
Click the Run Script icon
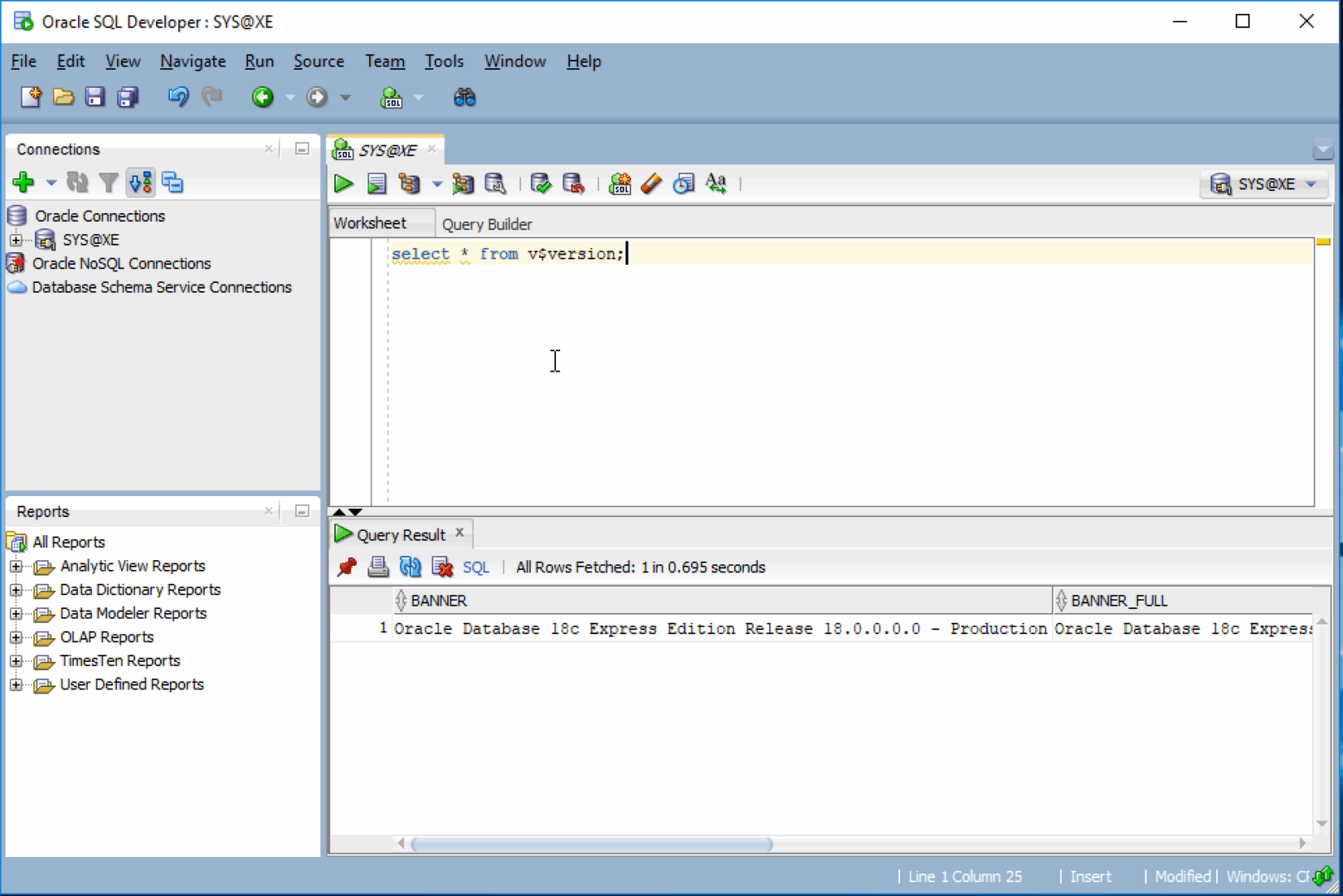coord(377,183)
